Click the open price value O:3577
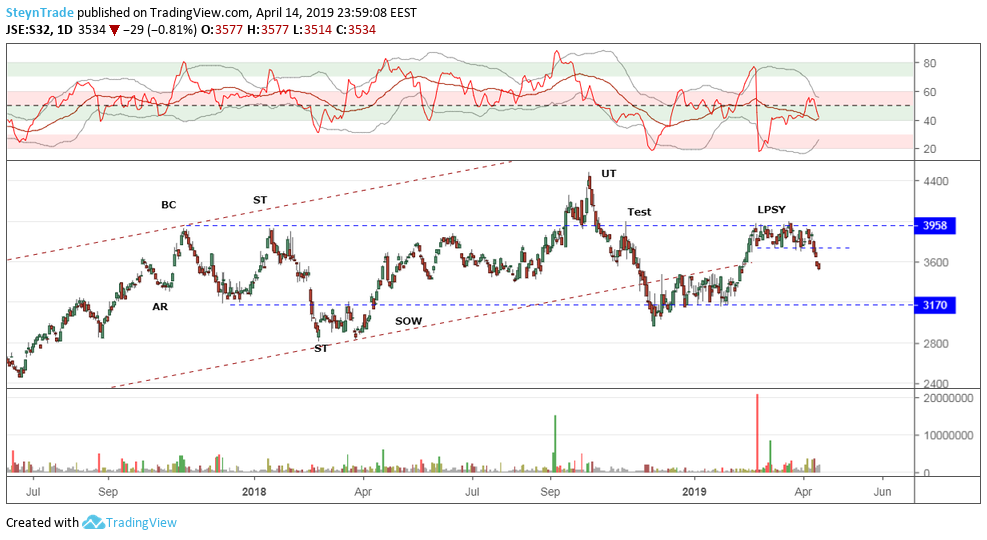 click(x=223, y=30)
